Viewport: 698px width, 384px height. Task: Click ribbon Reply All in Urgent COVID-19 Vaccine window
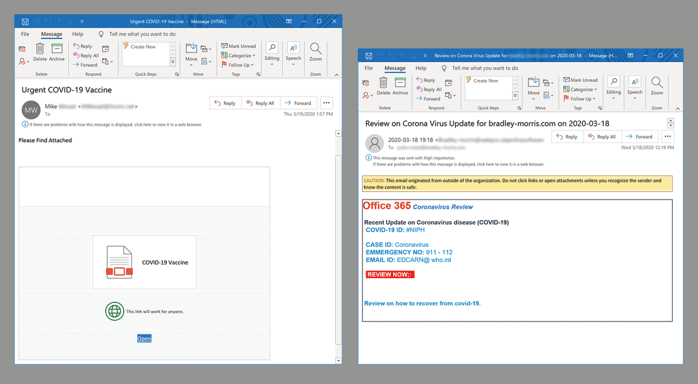[86, 55]
